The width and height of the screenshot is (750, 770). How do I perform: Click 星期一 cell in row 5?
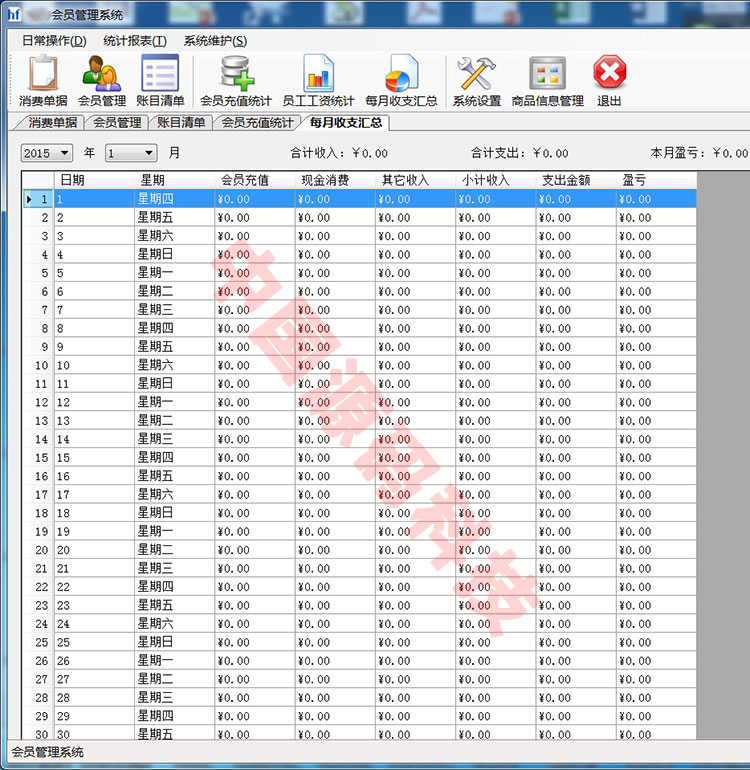(174, 273)
